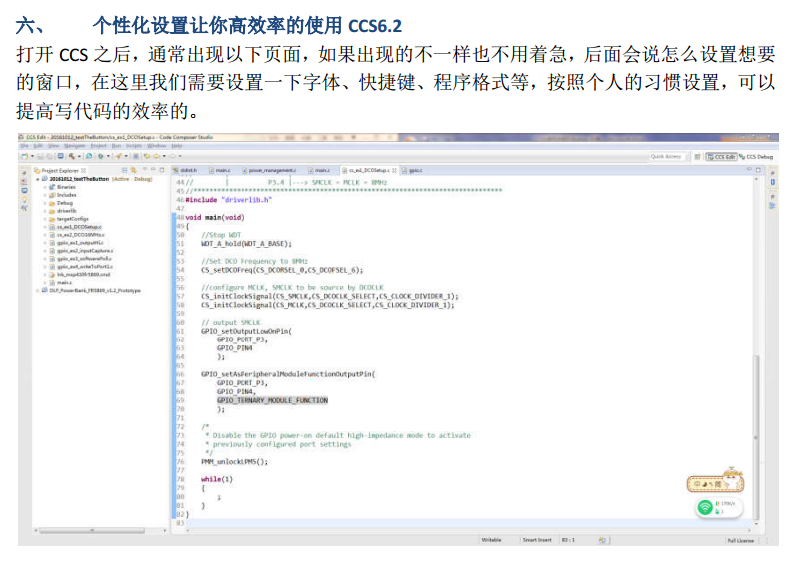
Task: Click the yellow back navigation arrow
Action: 147,156
